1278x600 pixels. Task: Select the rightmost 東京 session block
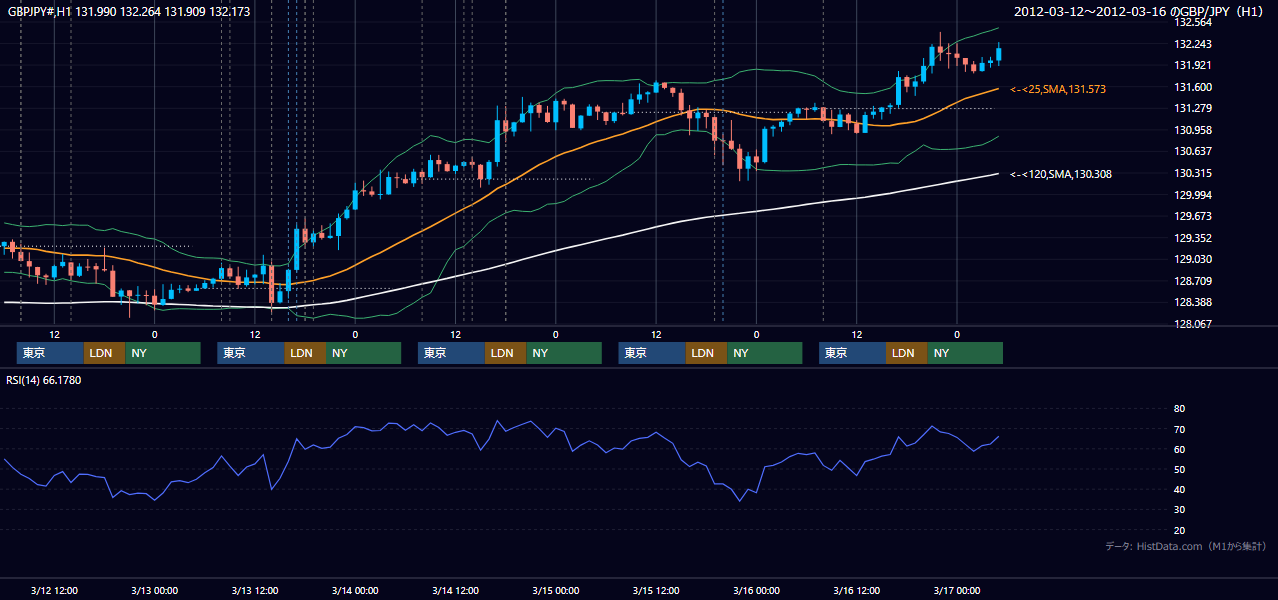(x=852, y=353)
